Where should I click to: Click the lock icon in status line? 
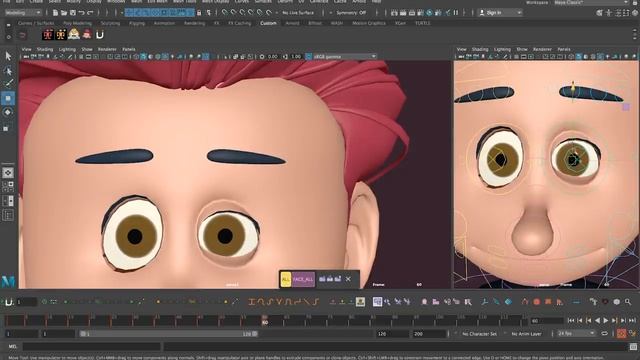[x=199, y=13]
